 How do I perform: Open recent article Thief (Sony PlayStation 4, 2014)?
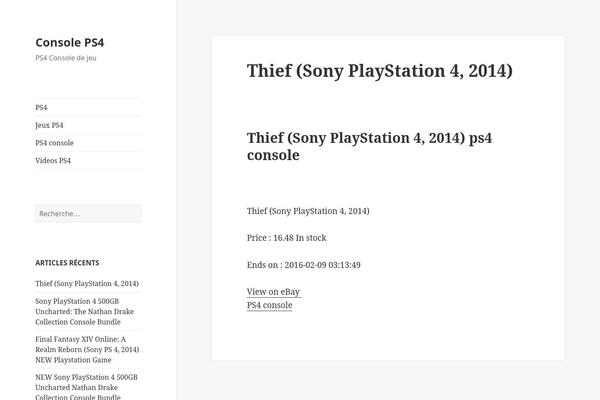click(87, 284)
